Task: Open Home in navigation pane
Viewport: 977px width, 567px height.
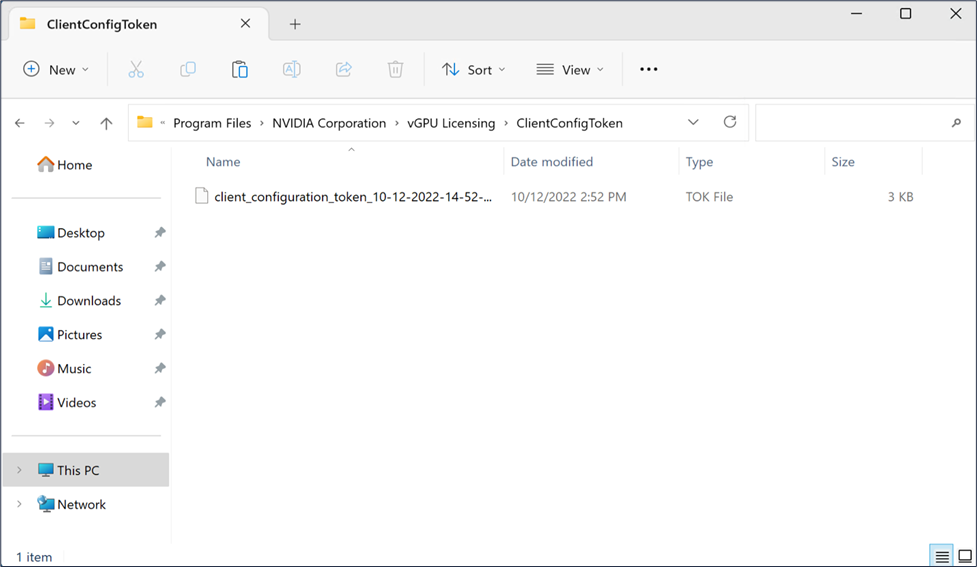Action: (x=65, y=164)
